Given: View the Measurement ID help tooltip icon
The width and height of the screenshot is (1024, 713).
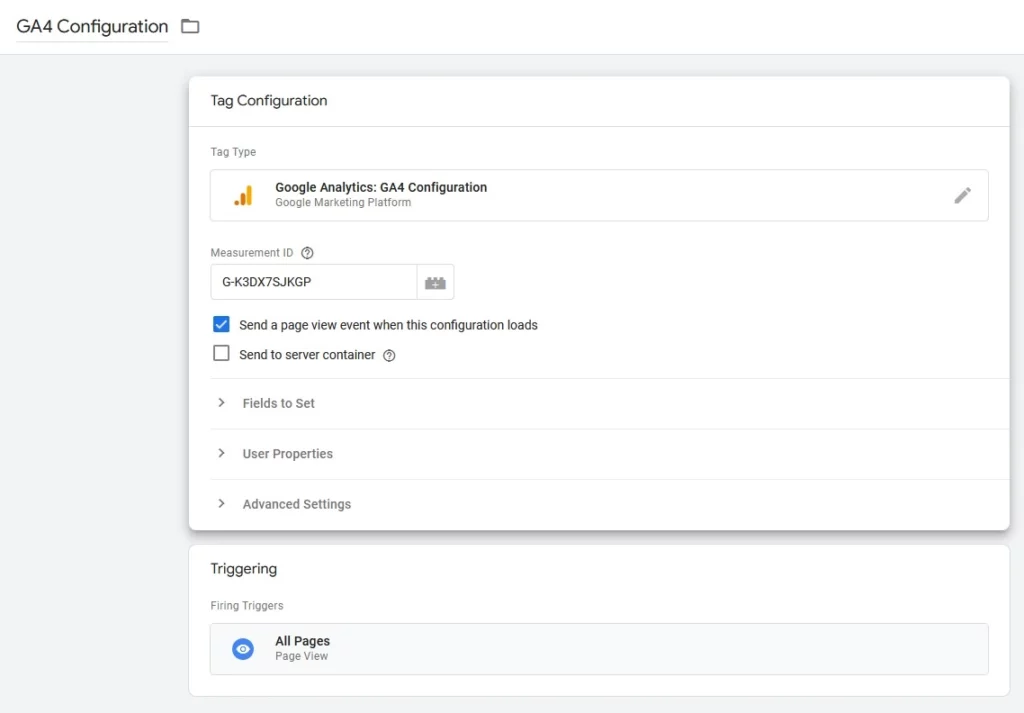Looking at the screenshot, I should click(306, 252).
